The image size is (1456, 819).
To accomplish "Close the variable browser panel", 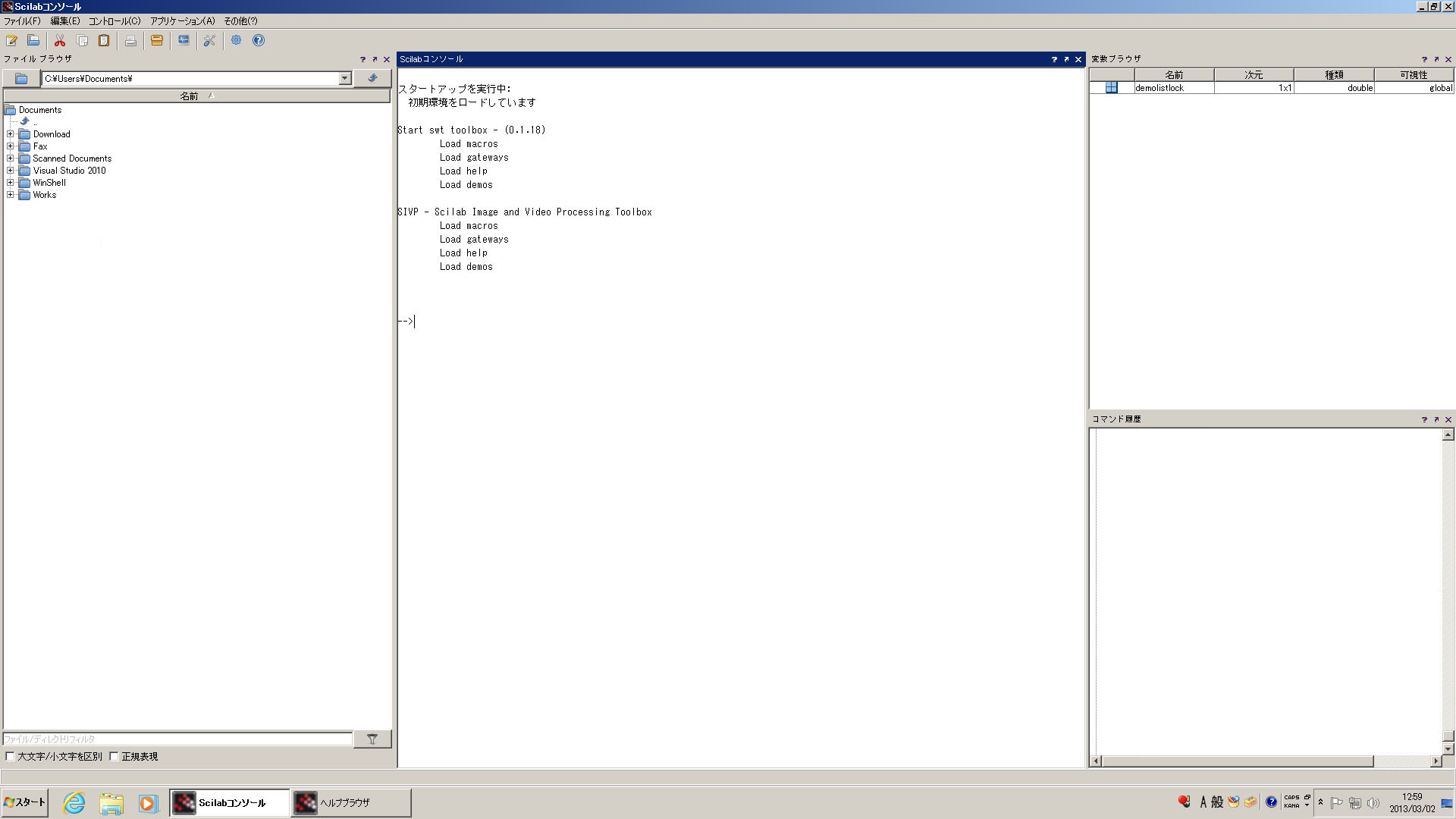I will [x=1448, y=59].
